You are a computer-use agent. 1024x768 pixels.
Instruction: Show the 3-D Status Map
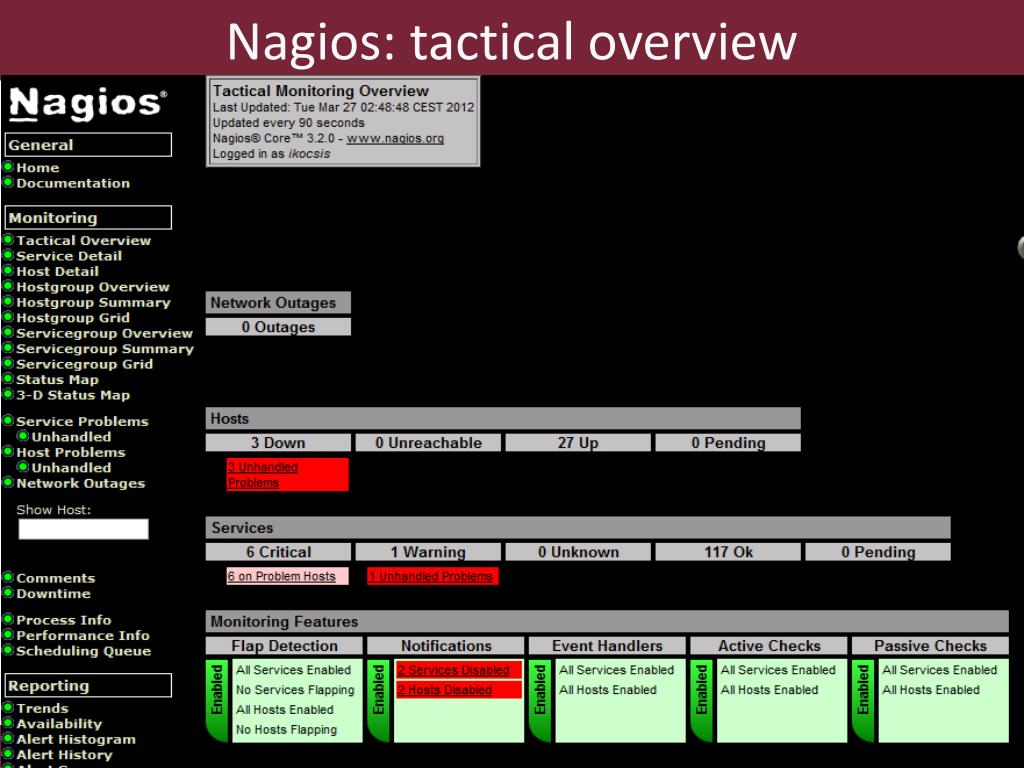tap(72, 395)
